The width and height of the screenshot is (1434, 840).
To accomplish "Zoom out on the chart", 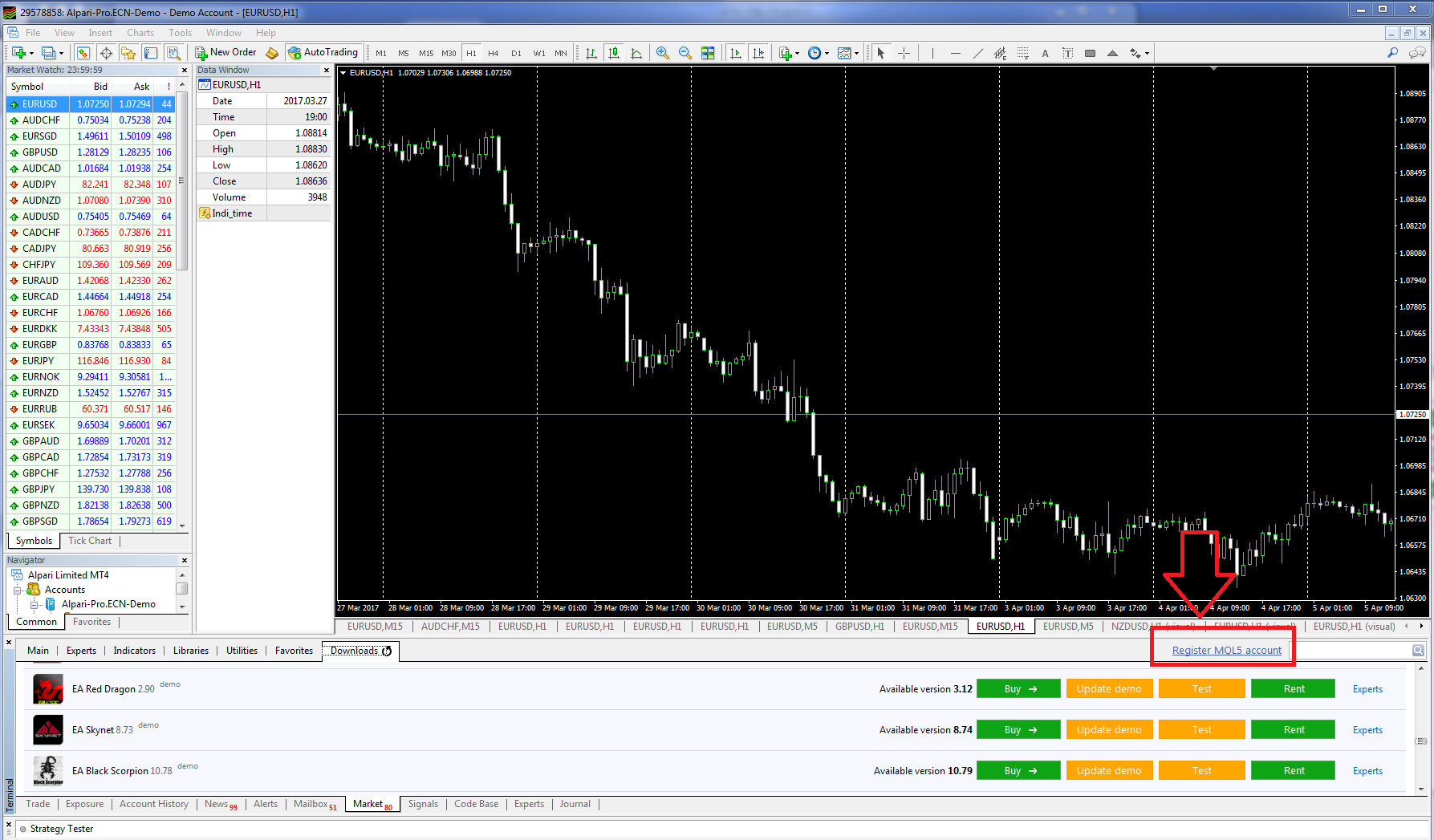I will pyautogui.click(x=685, y=53).
